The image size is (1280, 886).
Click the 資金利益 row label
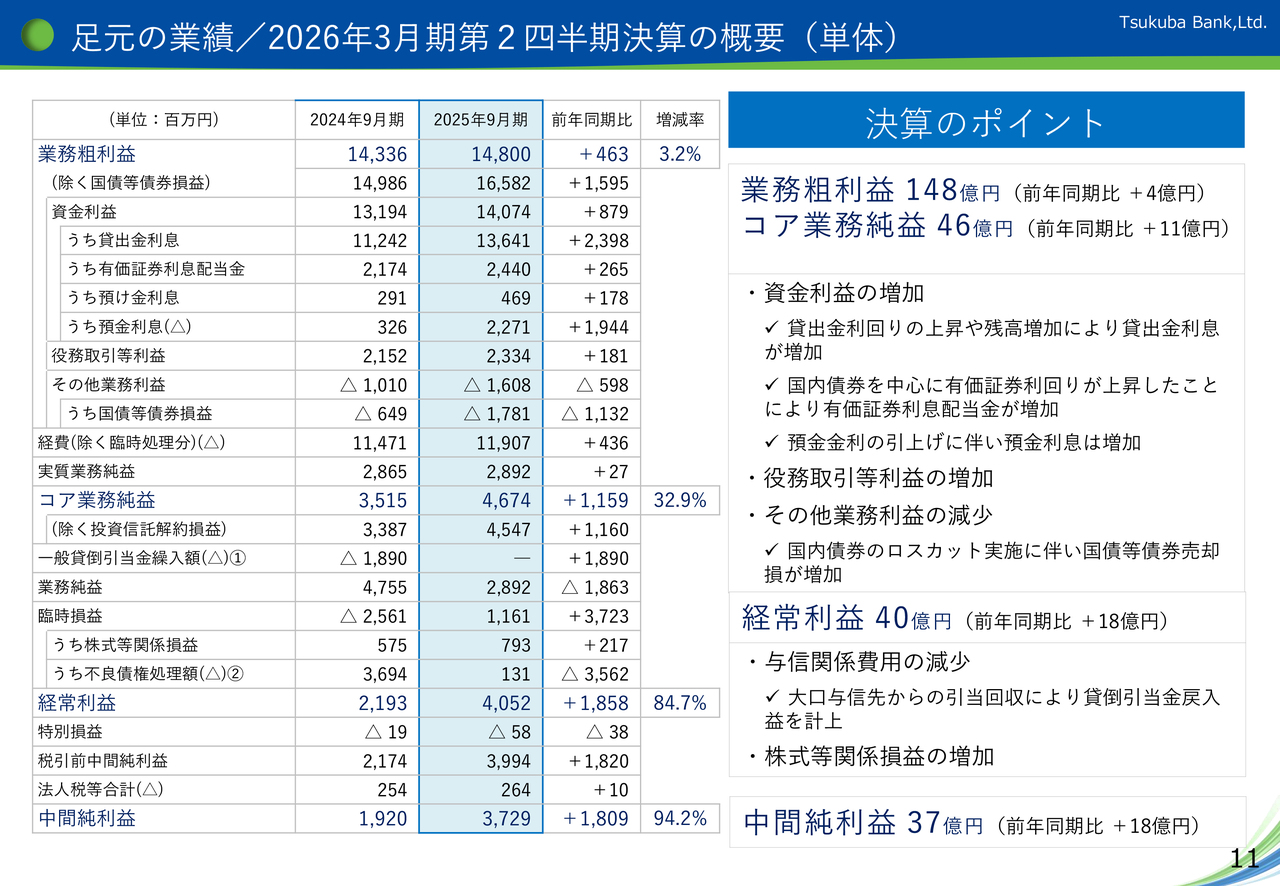(84, 212)
